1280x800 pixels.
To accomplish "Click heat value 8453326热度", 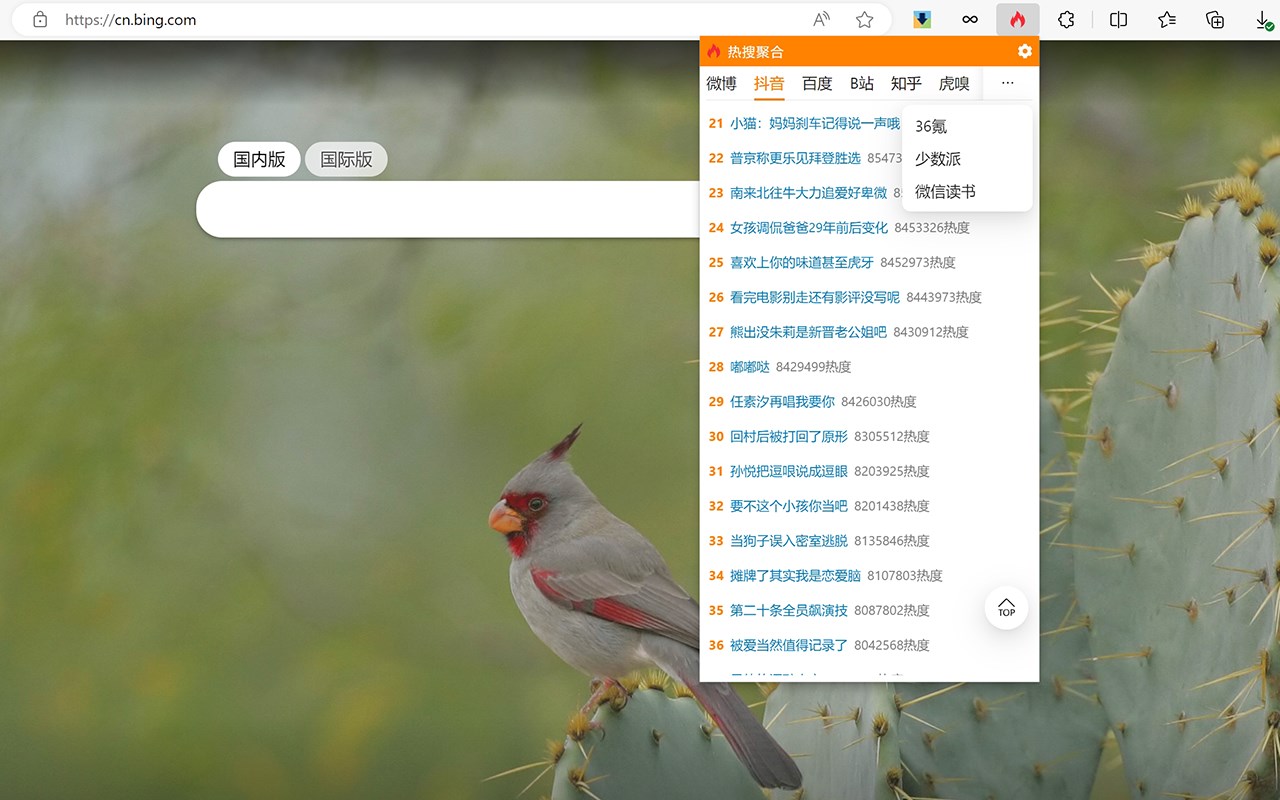I will (x=932, y=228).
